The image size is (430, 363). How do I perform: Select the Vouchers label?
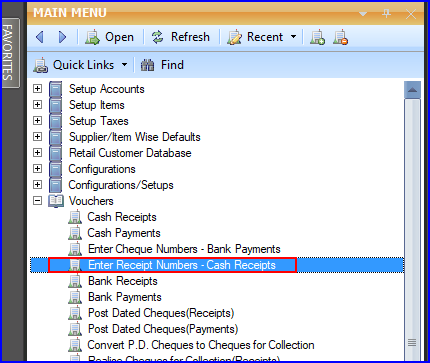click(x=91, y=201)
